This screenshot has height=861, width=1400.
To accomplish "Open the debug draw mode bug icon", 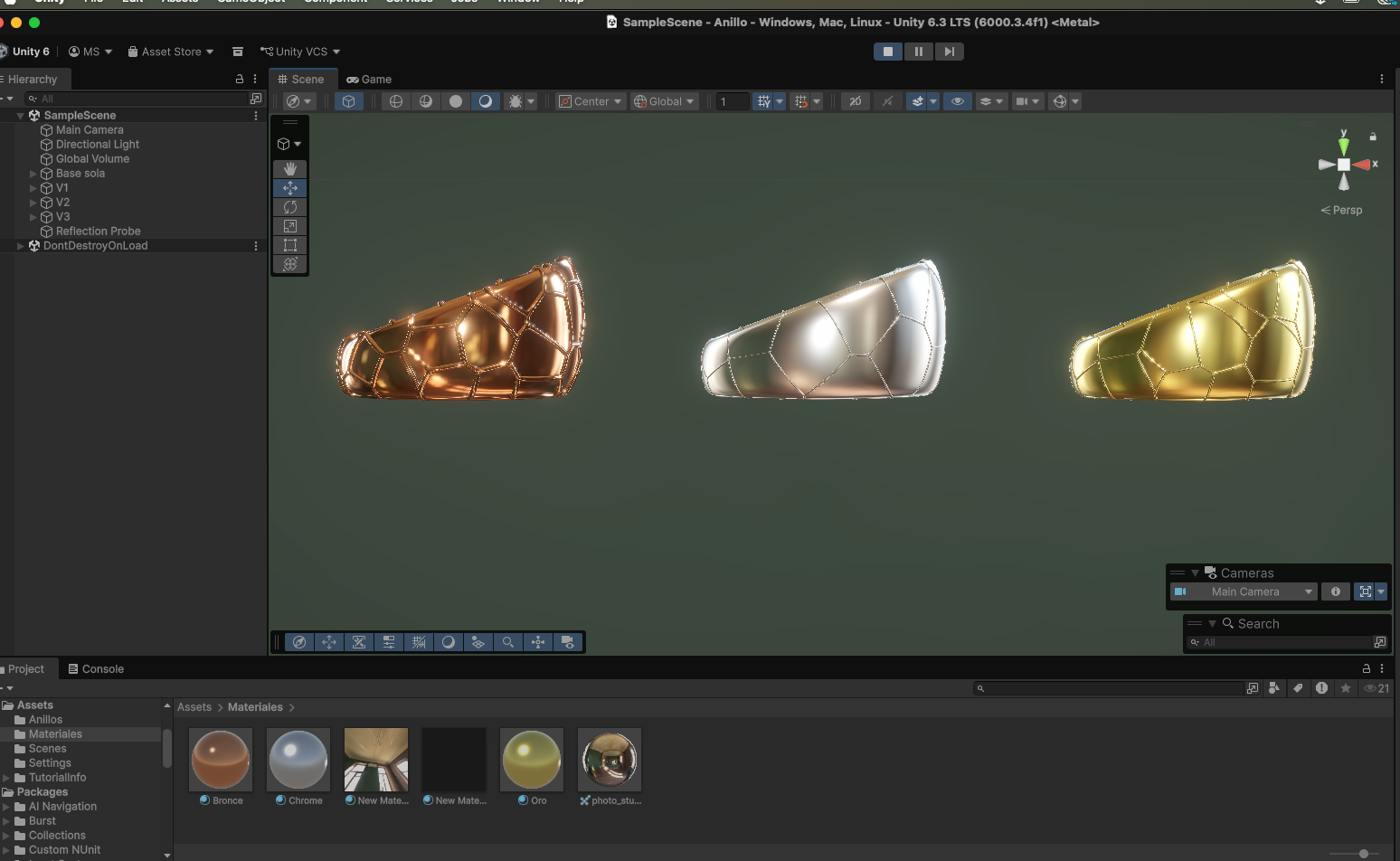I will coord(516,101).
